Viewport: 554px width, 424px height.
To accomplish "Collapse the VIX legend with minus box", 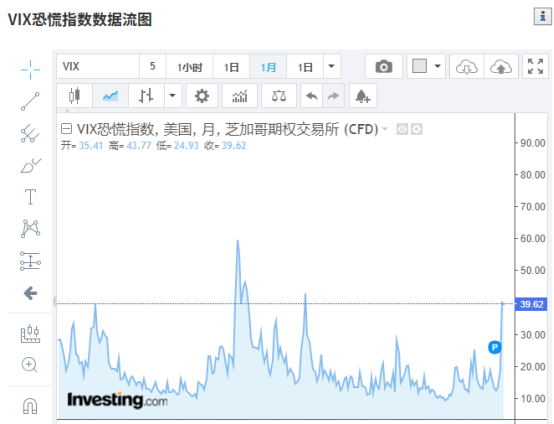I will coord(66,129).
